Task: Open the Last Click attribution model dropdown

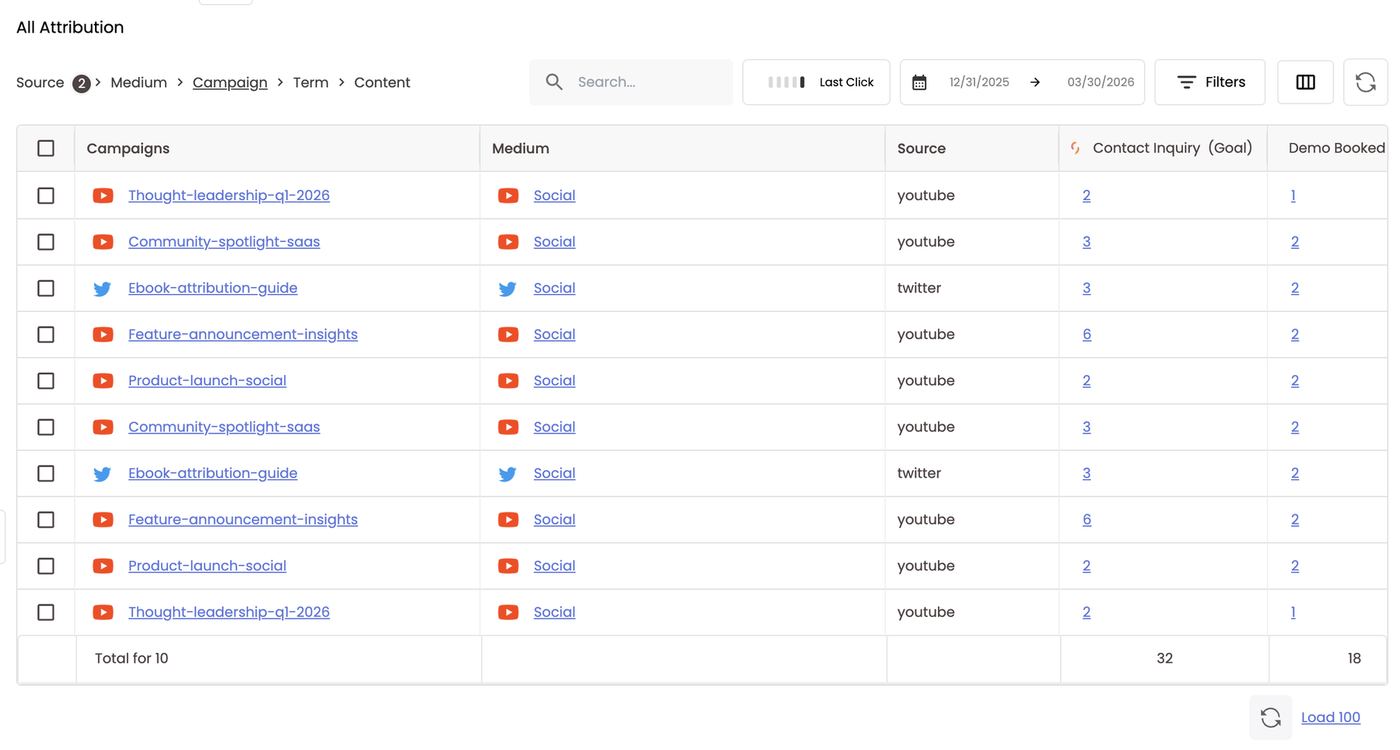Action: tap(816, 82)
